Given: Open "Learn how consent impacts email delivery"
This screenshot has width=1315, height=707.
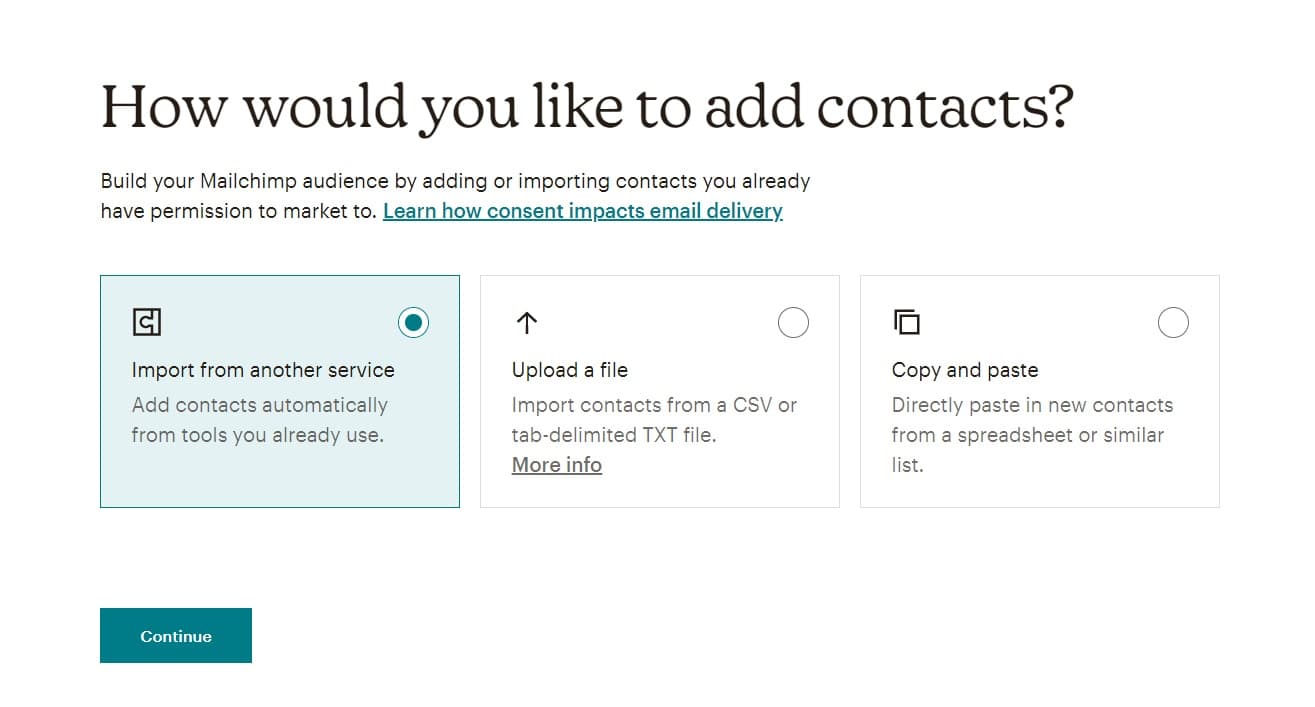Looking at the screenshot, I should pyautogui.click(x=583, y=211).
